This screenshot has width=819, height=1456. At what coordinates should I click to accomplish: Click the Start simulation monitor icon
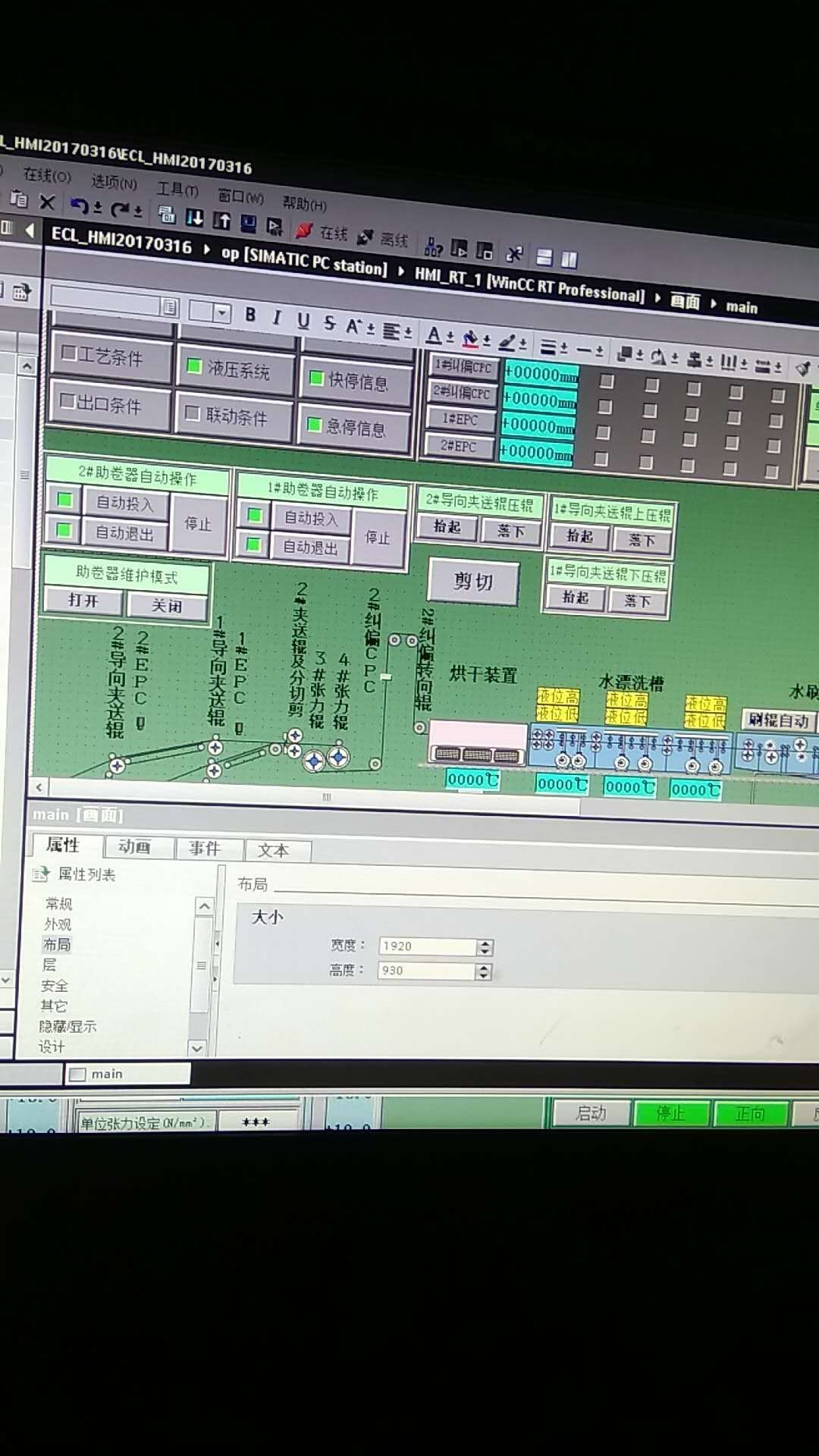[x=249, y=224]
